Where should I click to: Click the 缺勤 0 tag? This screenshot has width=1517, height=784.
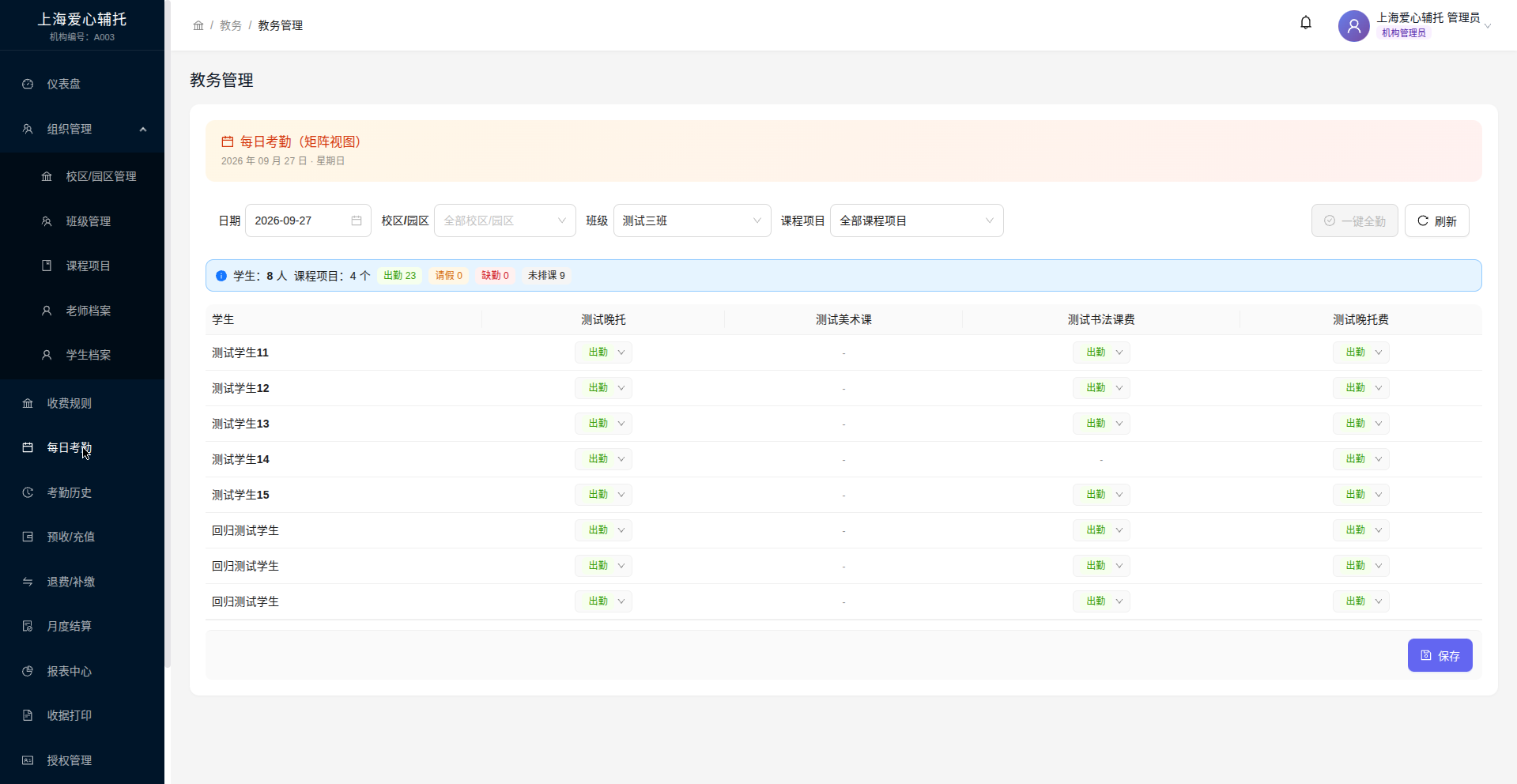(495, 276)
